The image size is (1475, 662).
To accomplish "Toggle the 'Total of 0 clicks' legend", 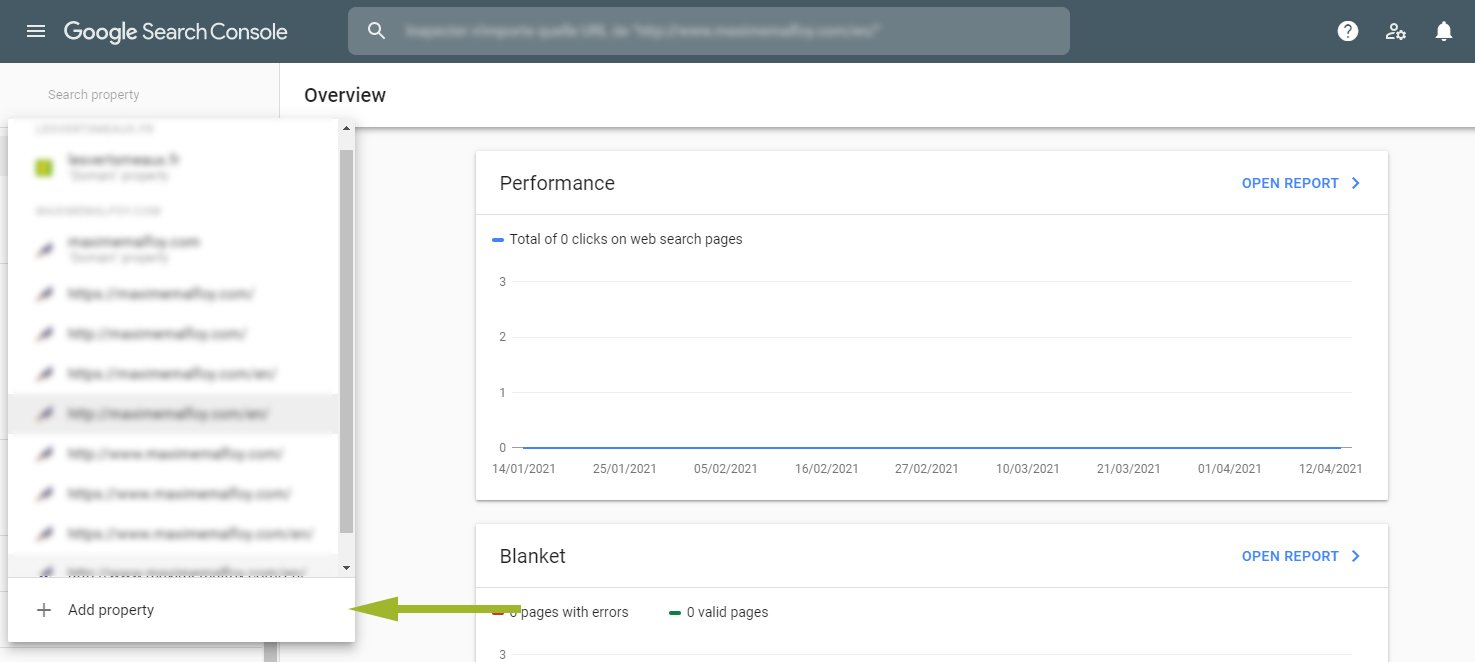I will (617, 239).
